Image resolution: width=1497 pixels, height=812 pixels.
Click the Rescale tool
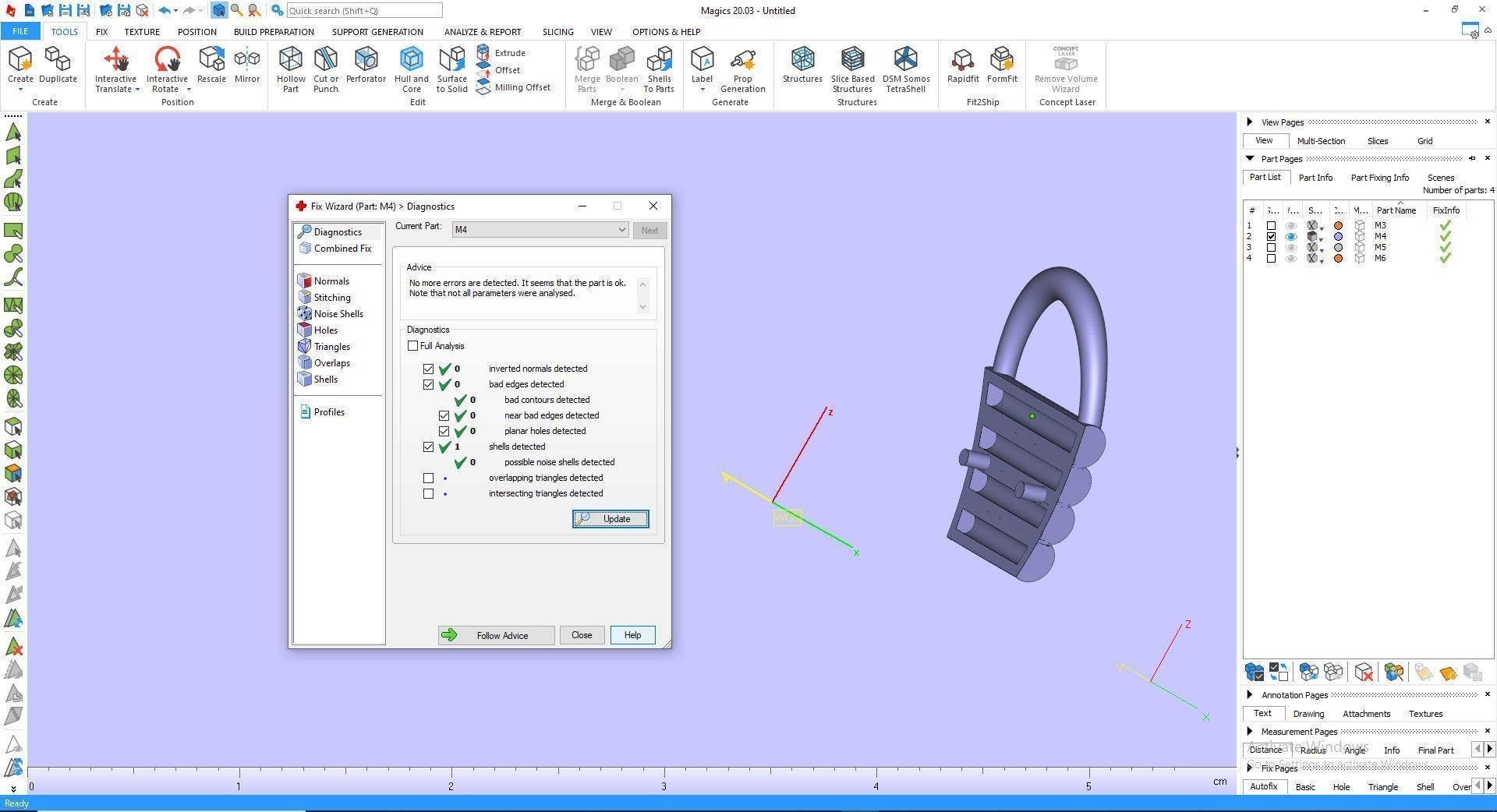211,65
